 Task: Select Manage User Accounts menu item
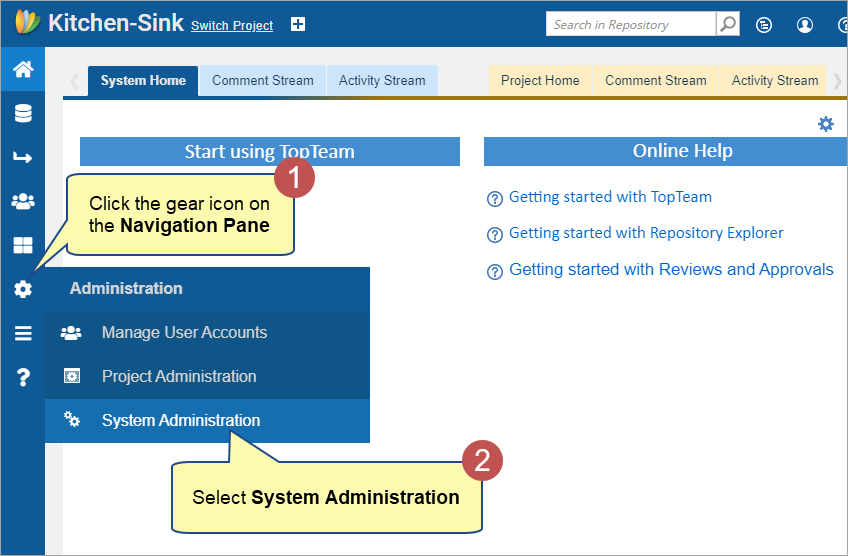(x=207, y=333)
